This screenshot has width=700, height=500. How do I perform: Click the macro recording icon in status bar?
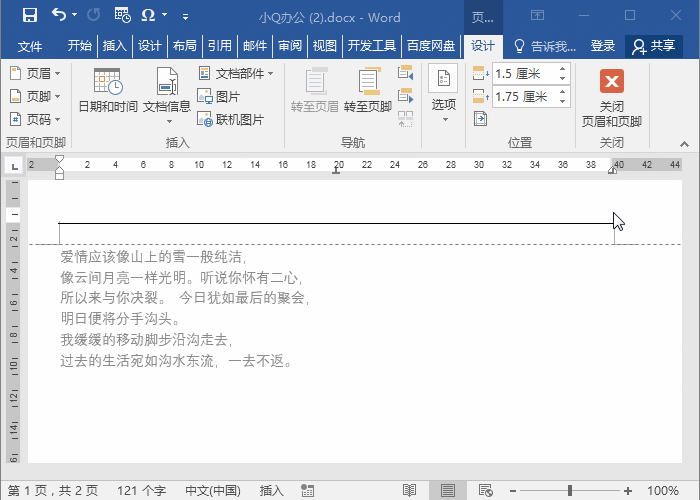click(x=309, y=491)
